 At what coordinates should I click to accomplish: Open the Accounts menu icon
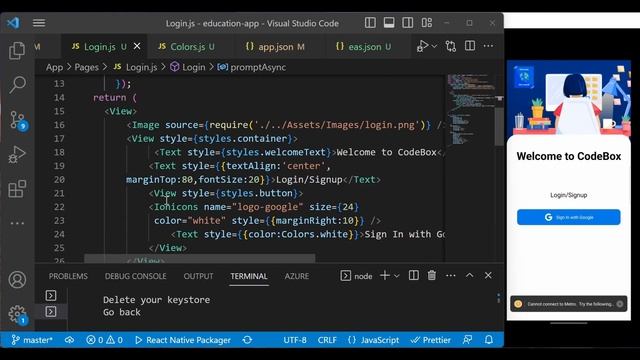[17, 280]
